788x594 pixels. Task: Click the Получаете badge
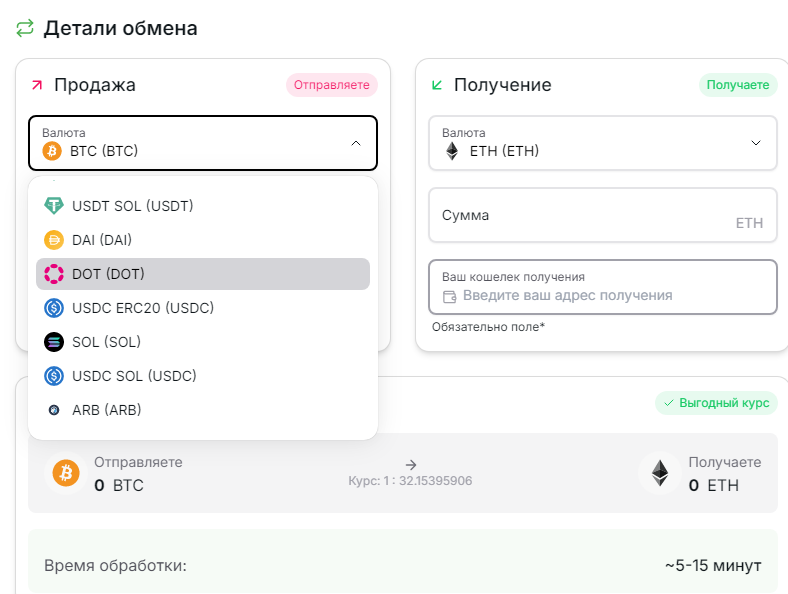pos(738,85)
